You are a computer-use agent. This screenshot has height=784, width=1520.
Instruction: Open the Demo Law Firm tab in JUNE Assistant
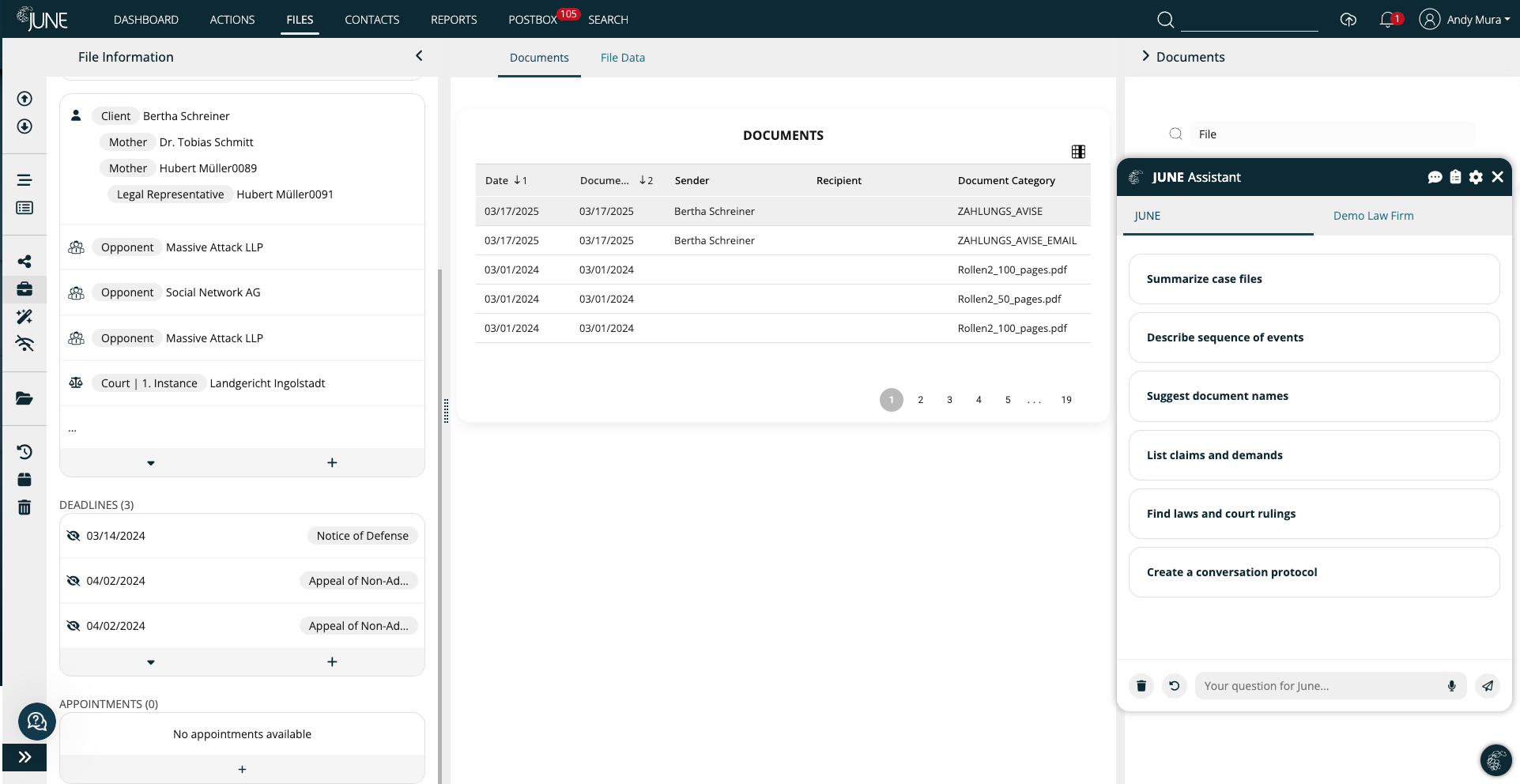pos(1373,216)
